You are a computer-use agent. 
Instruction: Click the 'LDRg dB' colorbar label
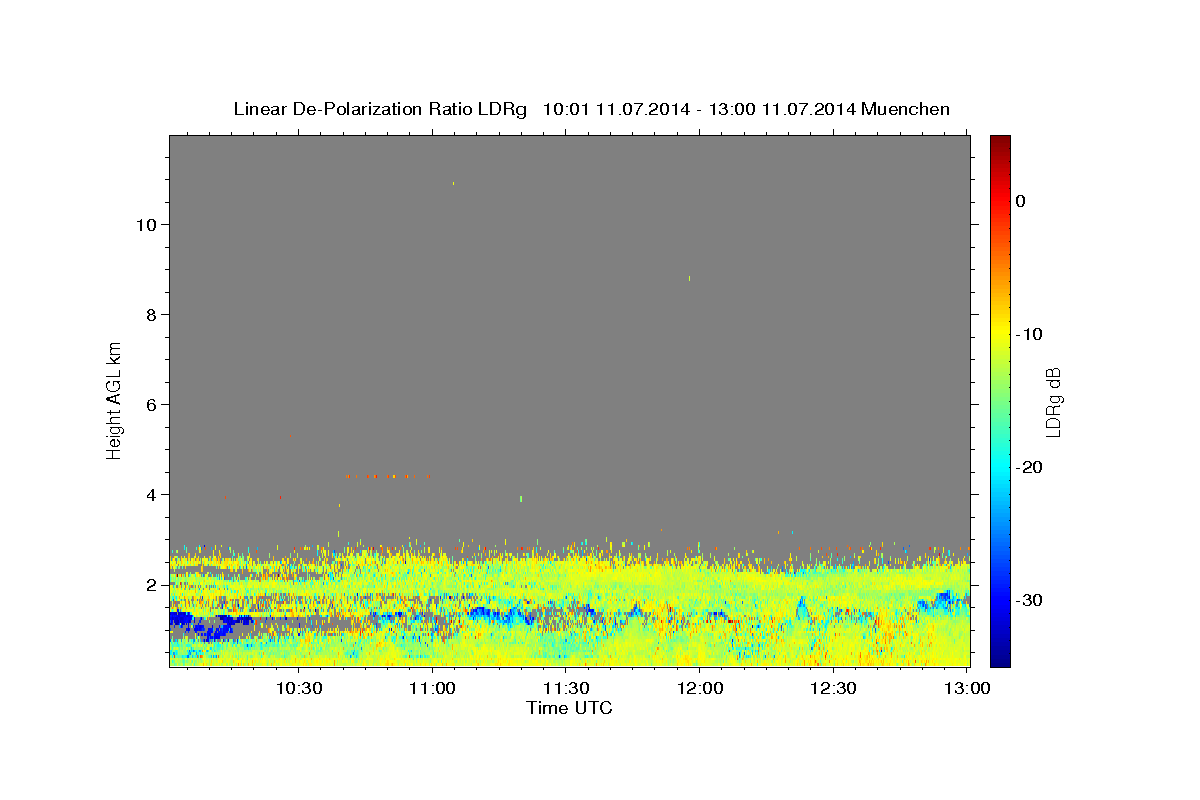[1052, 402]
